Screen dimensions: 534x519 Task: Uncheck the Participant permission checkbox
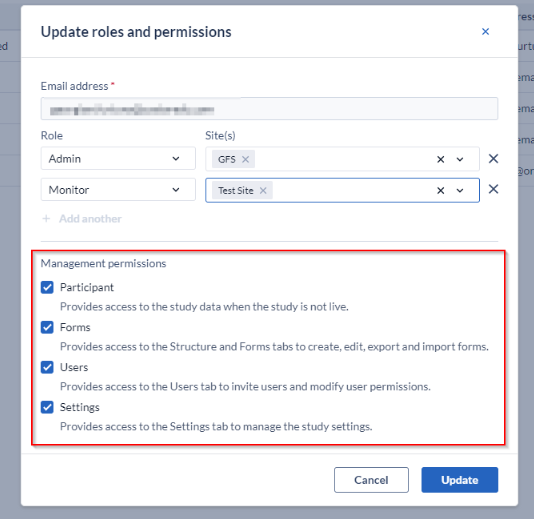(x=47, y=287)
